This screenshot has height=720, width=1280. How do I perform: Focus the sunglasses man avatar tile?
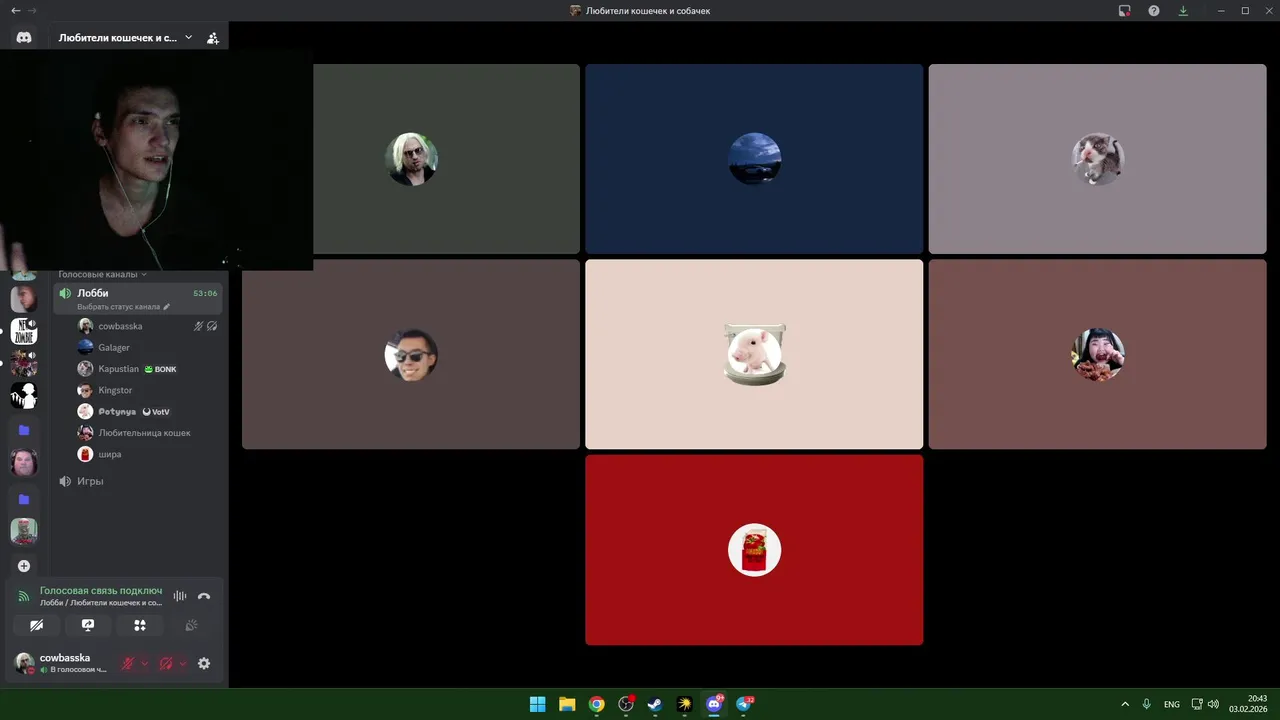(x=411, y=354)
